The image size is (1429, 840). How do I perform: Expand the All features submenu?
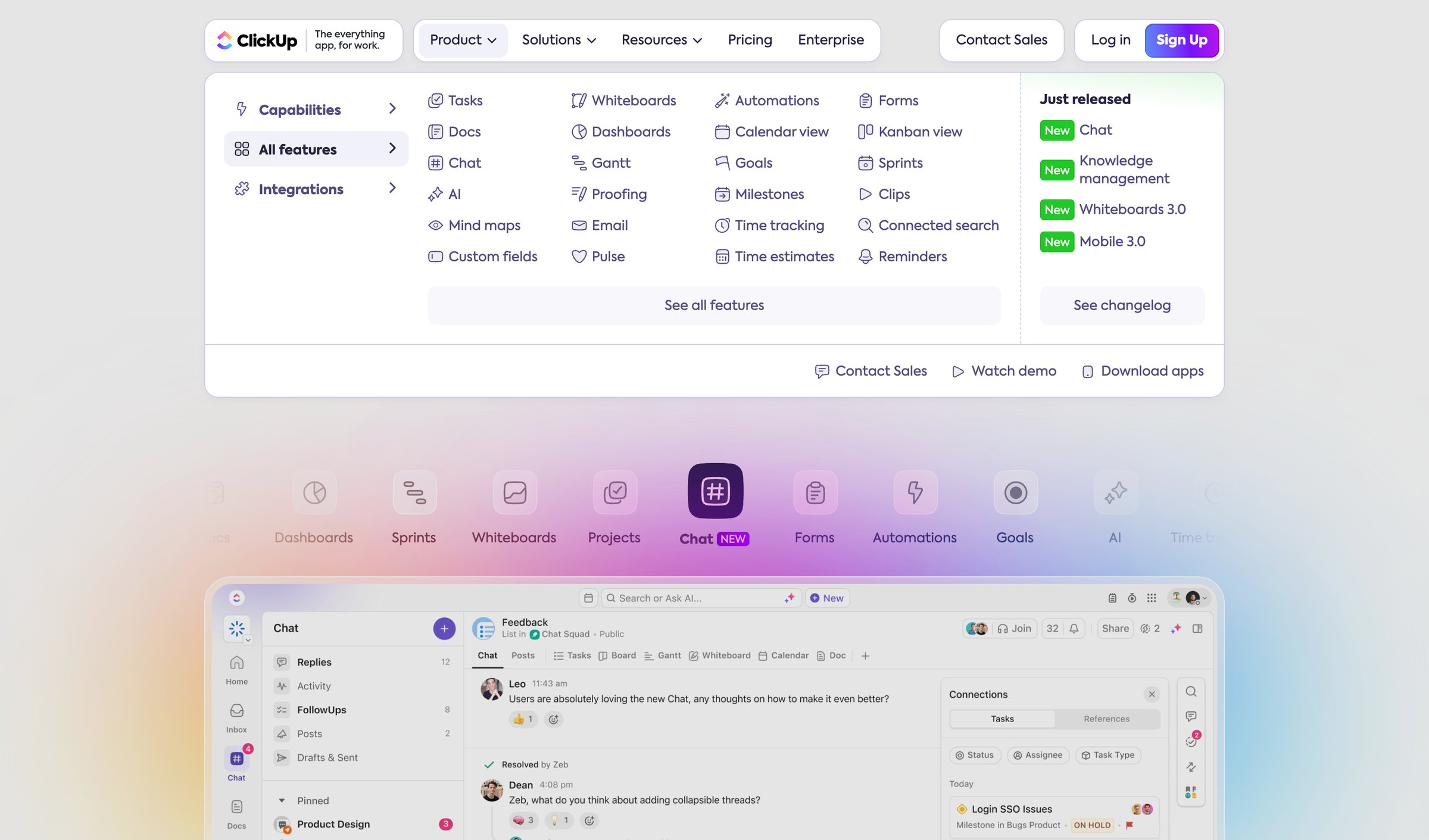point(316,149)
